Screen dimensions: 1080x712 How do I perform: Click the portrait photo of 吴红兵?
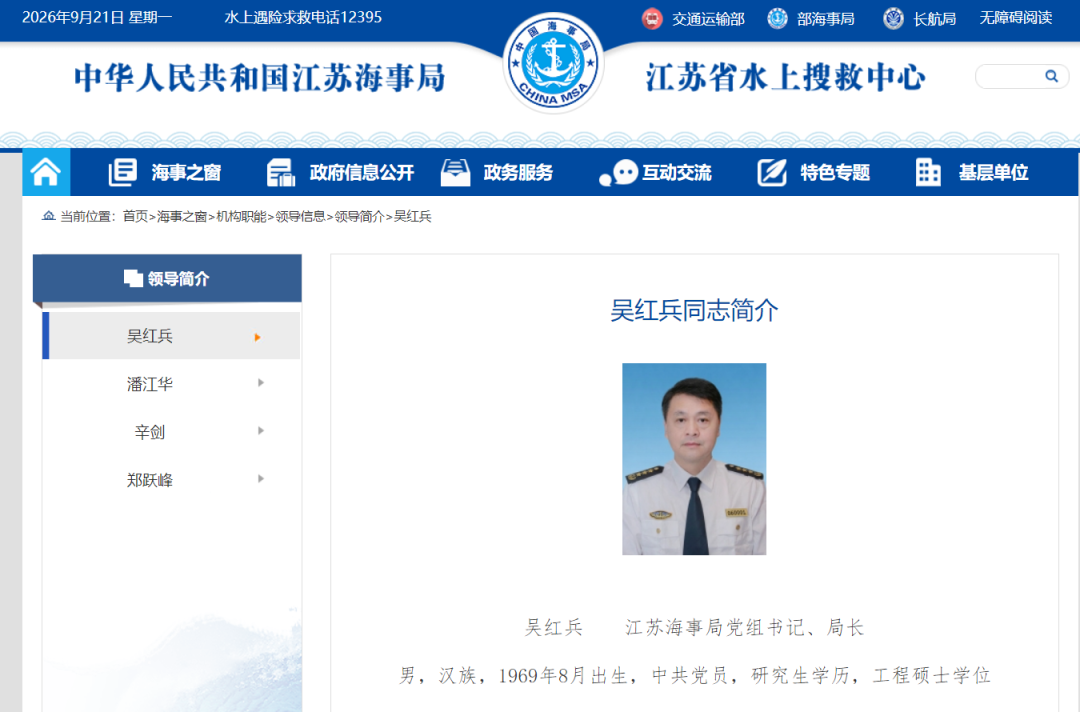694,459
